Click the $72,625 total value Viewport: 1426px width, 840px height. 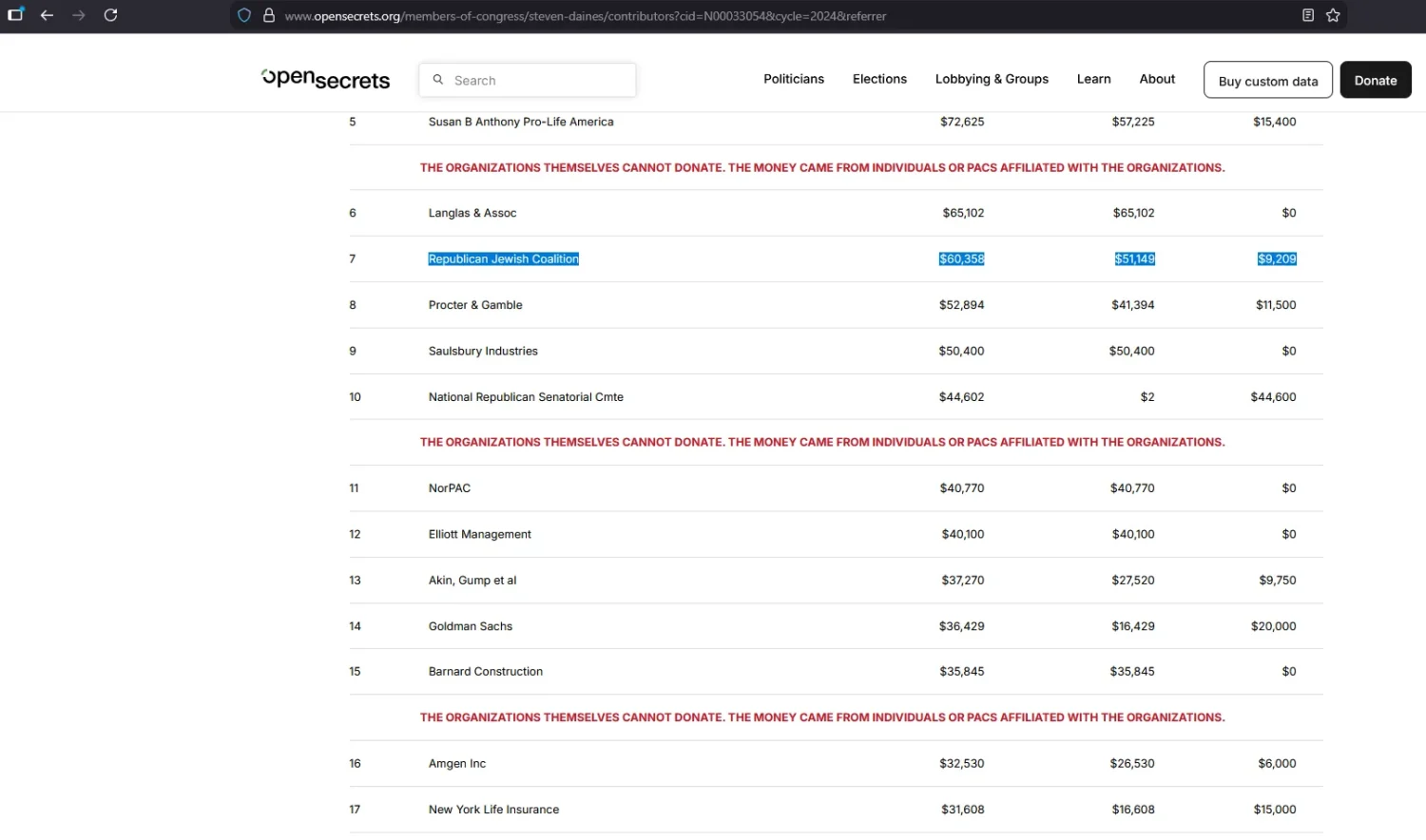(x=962, y=122)
